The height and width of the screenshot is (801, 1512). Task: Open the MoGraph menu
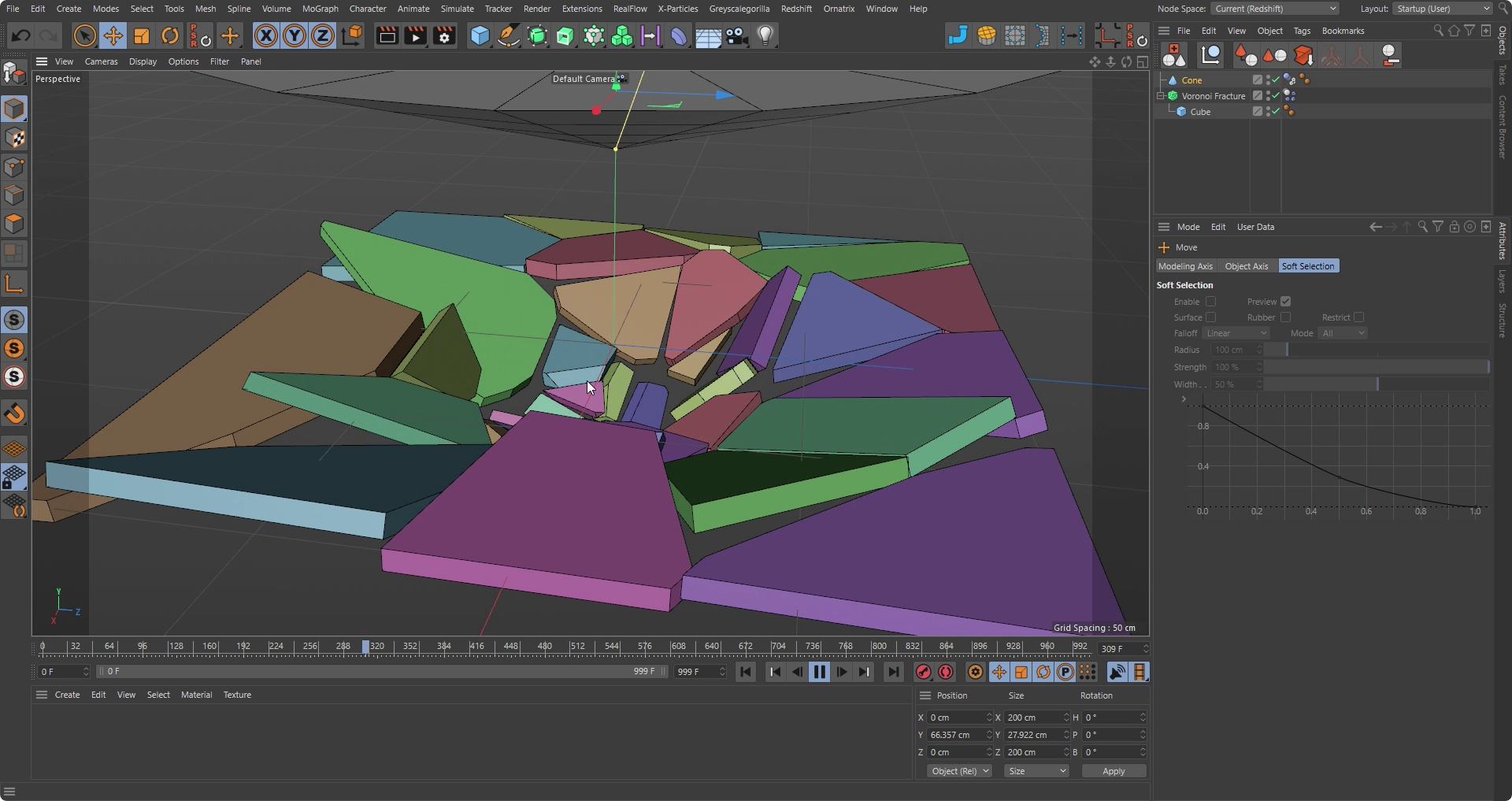tap(320, 9)
